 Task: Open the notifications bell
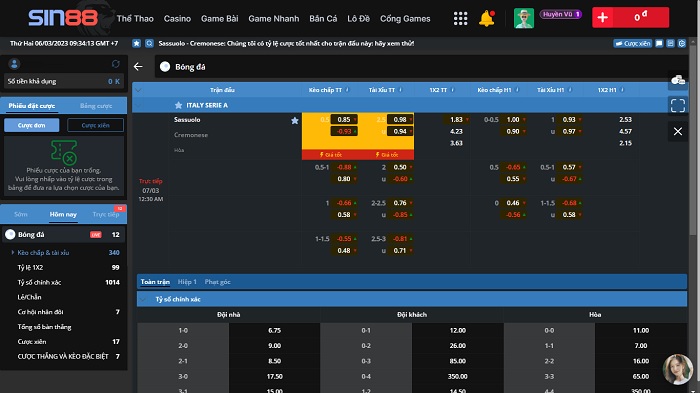click(487, 18)
